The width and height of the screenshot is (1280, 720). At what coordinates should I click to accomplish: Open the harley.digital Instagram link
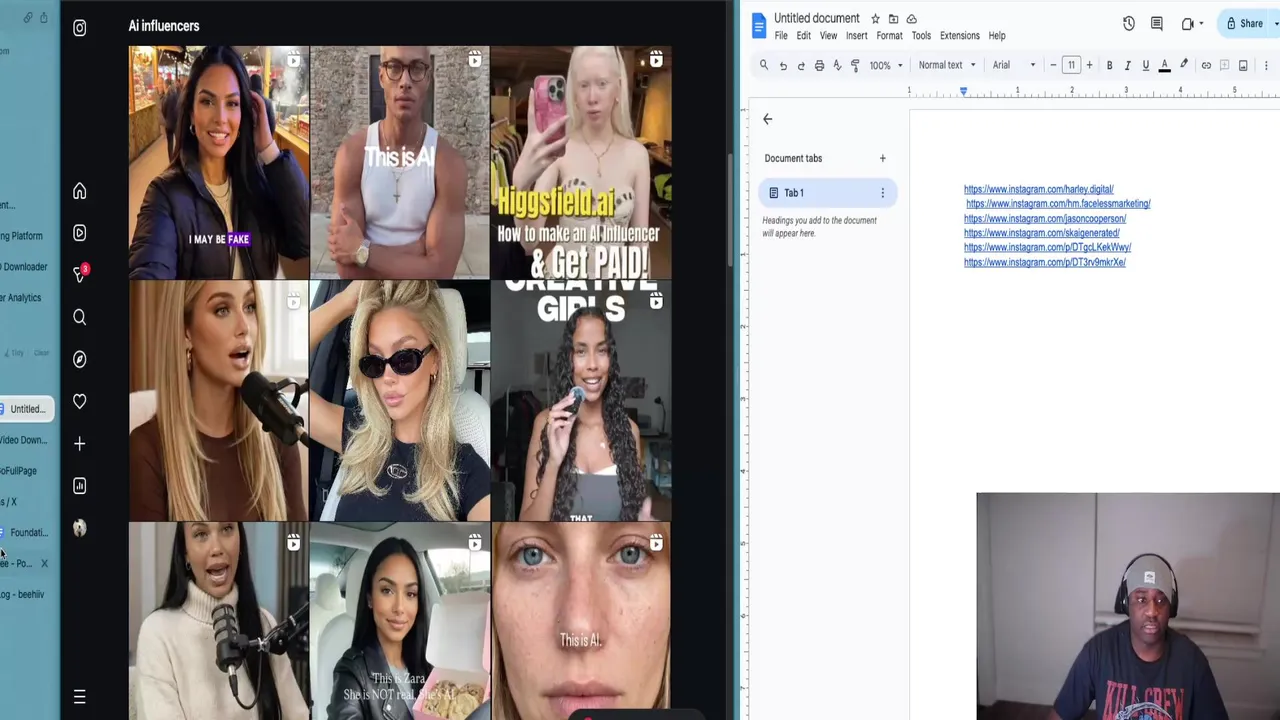pos(1039,189)
